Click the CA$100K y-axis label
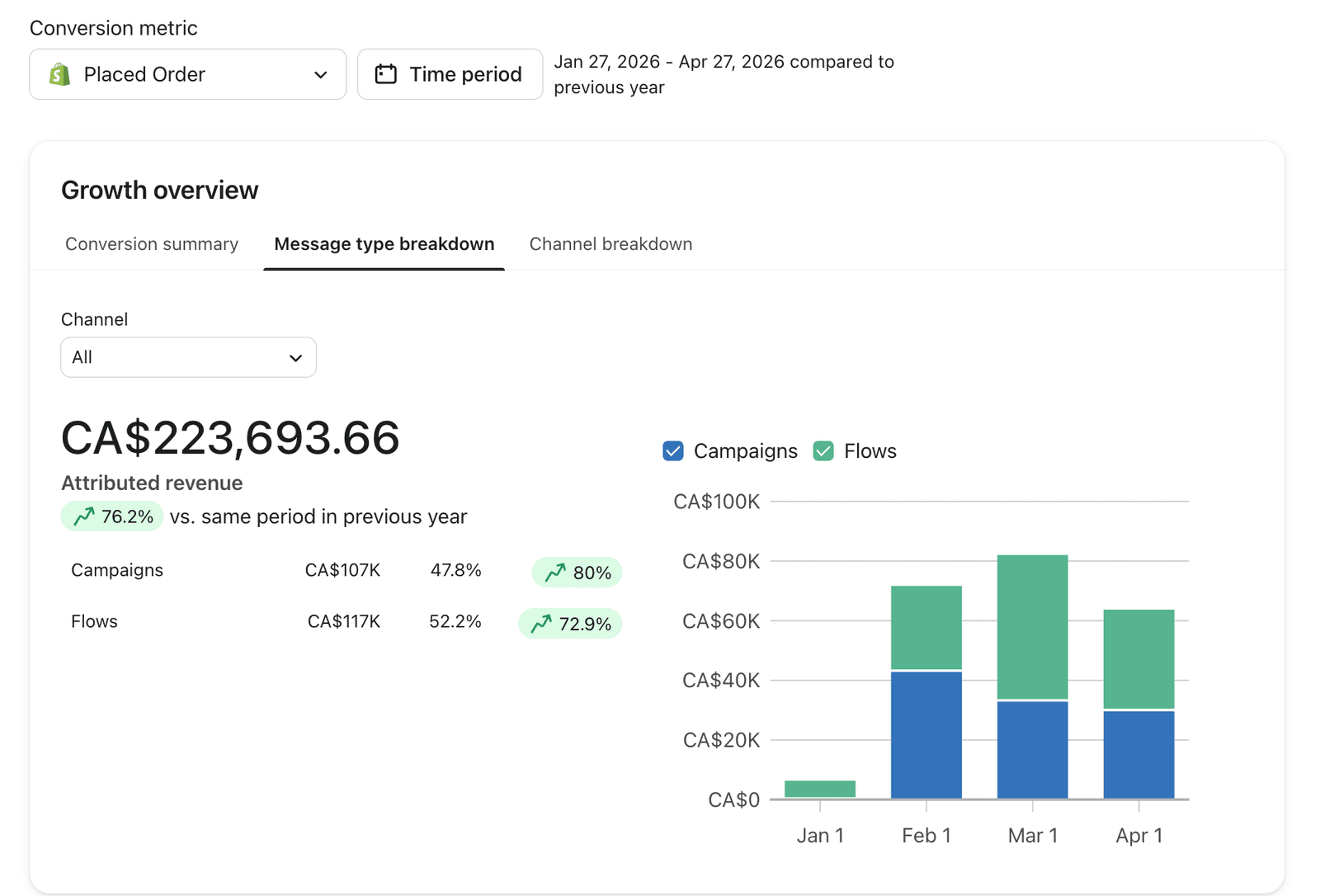Screen dimensions: 1320x896 pos(717,502)
